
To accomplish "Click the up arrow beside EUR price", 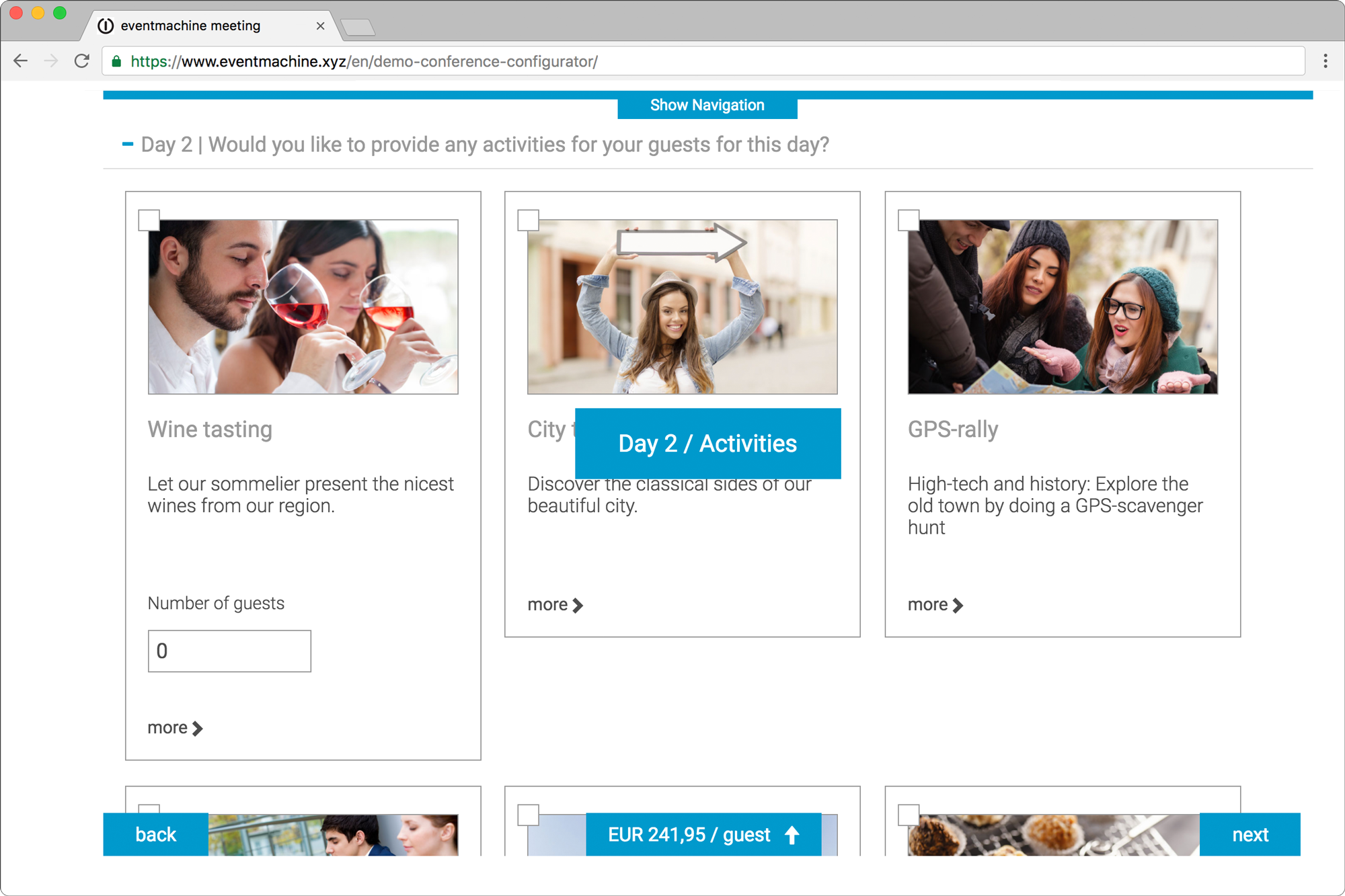I will [792, 835].
